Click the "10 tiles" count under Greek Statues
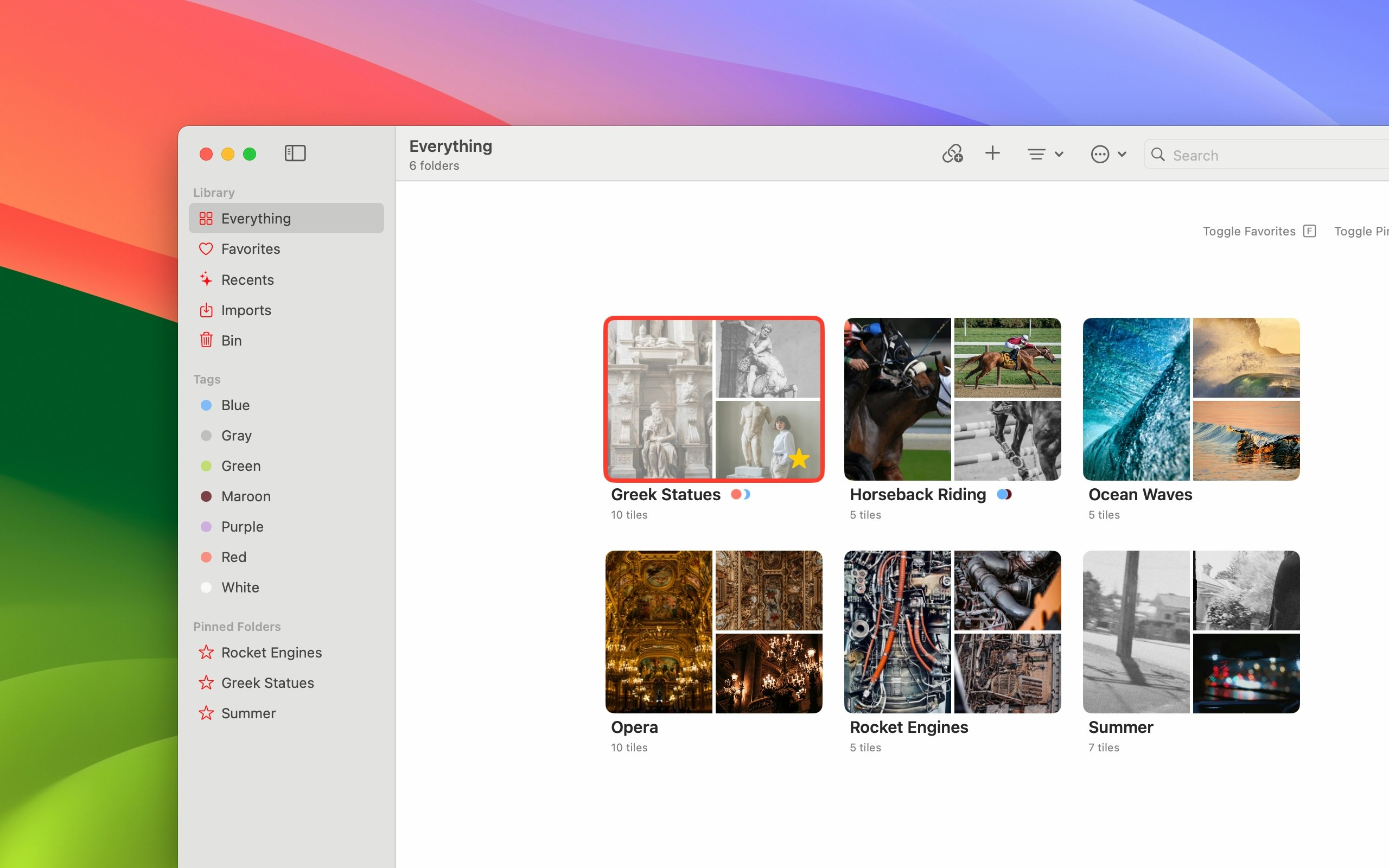The width and height of the screenshot is (1389, 868). [x=629, y=515]
